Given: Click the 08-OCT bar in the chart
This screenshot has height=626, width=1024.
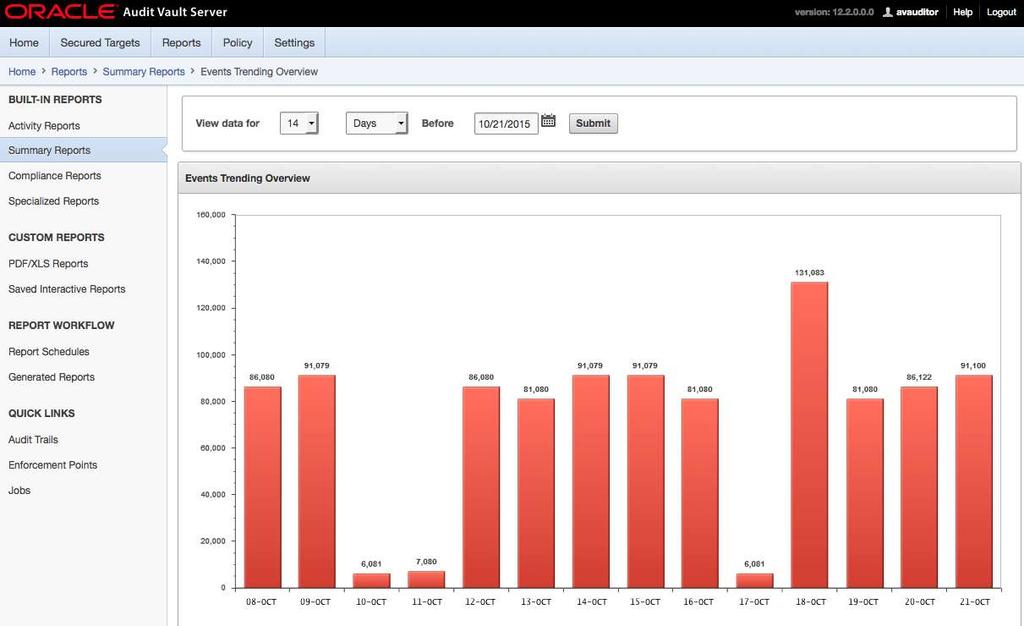Looking at the screenshot, I should click(263, 487).
